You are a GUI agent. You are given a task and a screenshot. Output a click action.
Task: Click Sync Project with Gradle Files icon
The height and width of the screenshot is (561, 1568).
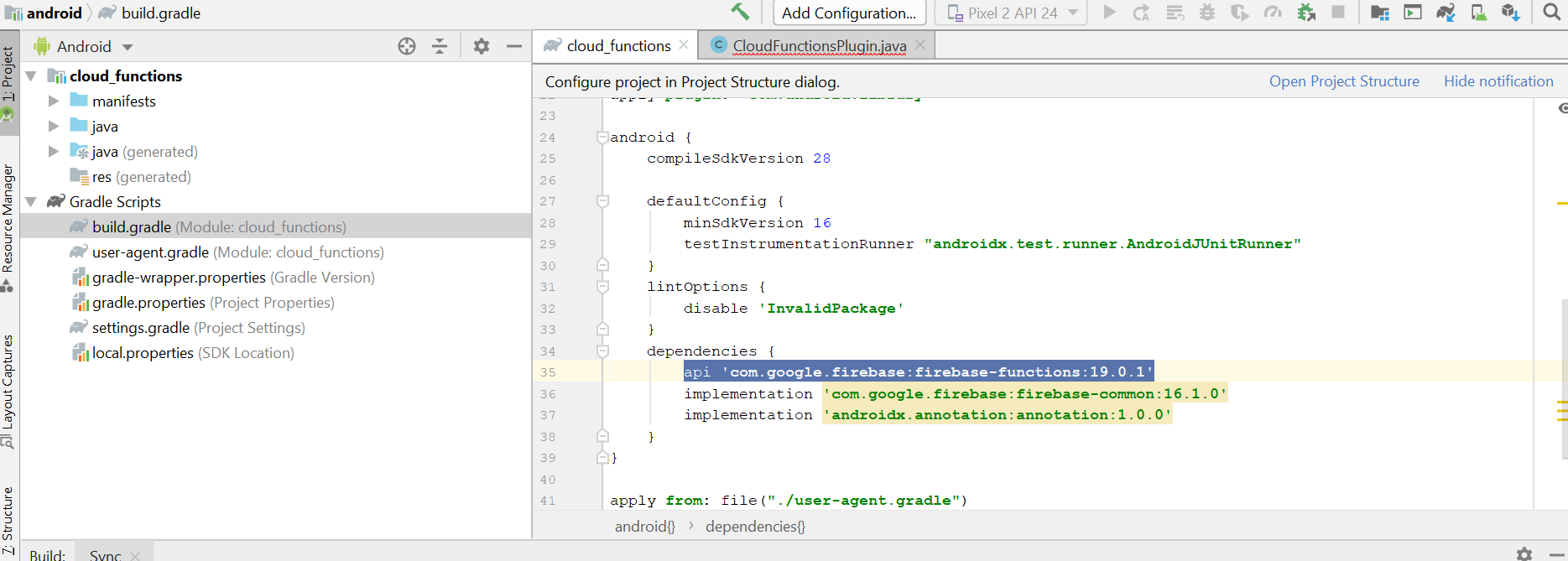click(x=1446, y=13)
